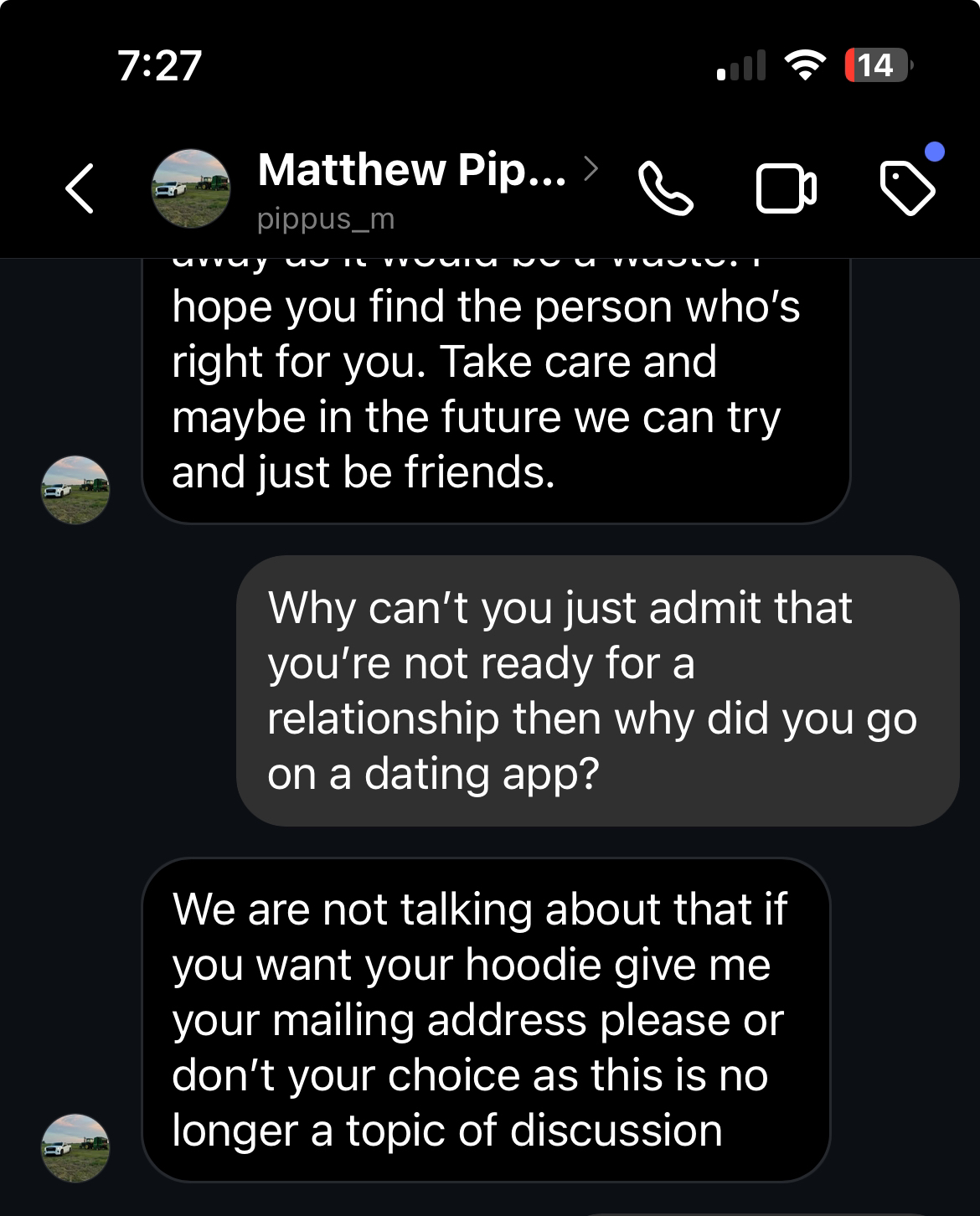Tap the back arrow
The height and width of the screenshot is (1216, 980).
(x=80, y=188)
